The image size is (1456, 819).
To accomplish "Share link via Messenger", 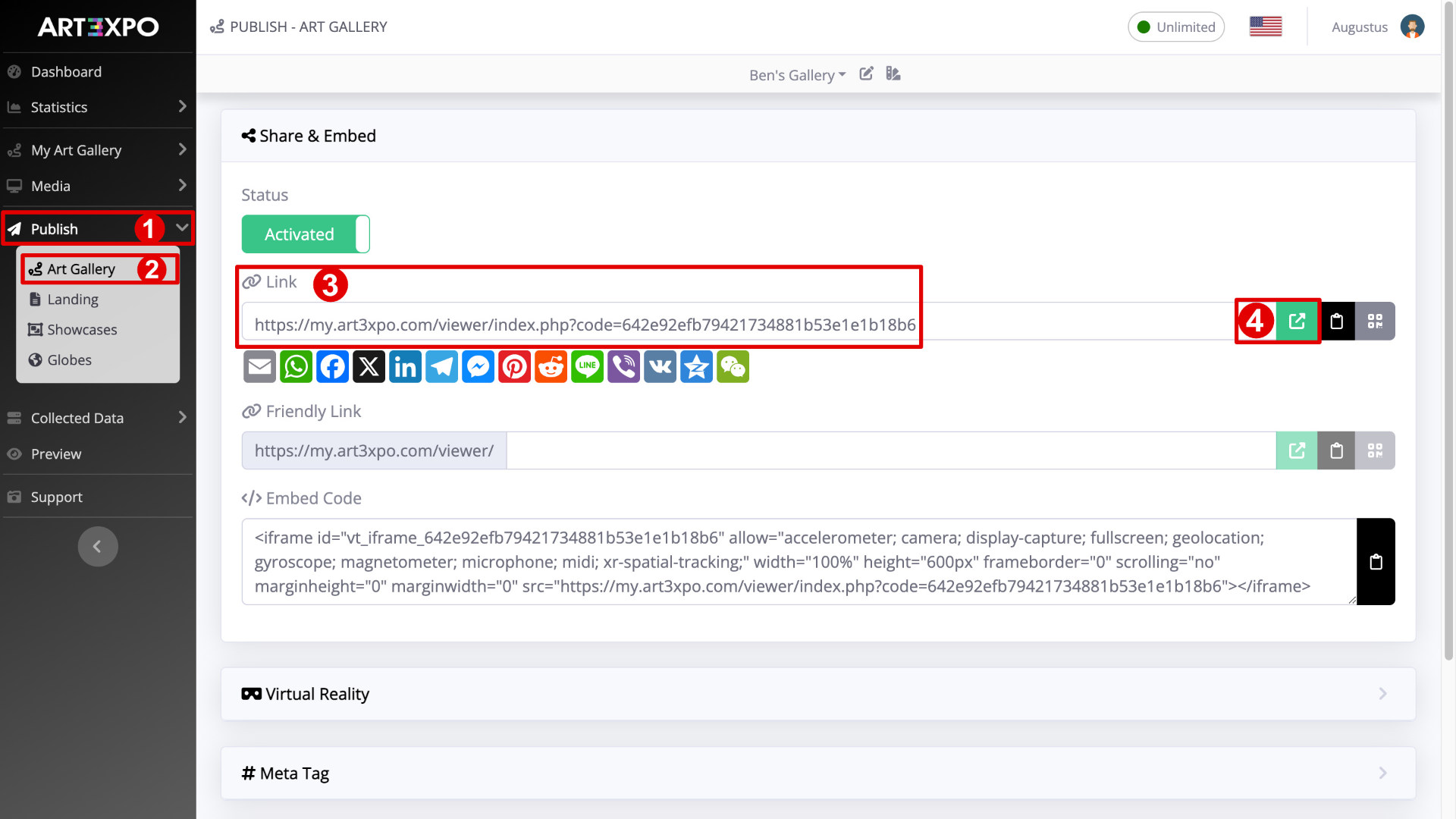I will (478, 367).
